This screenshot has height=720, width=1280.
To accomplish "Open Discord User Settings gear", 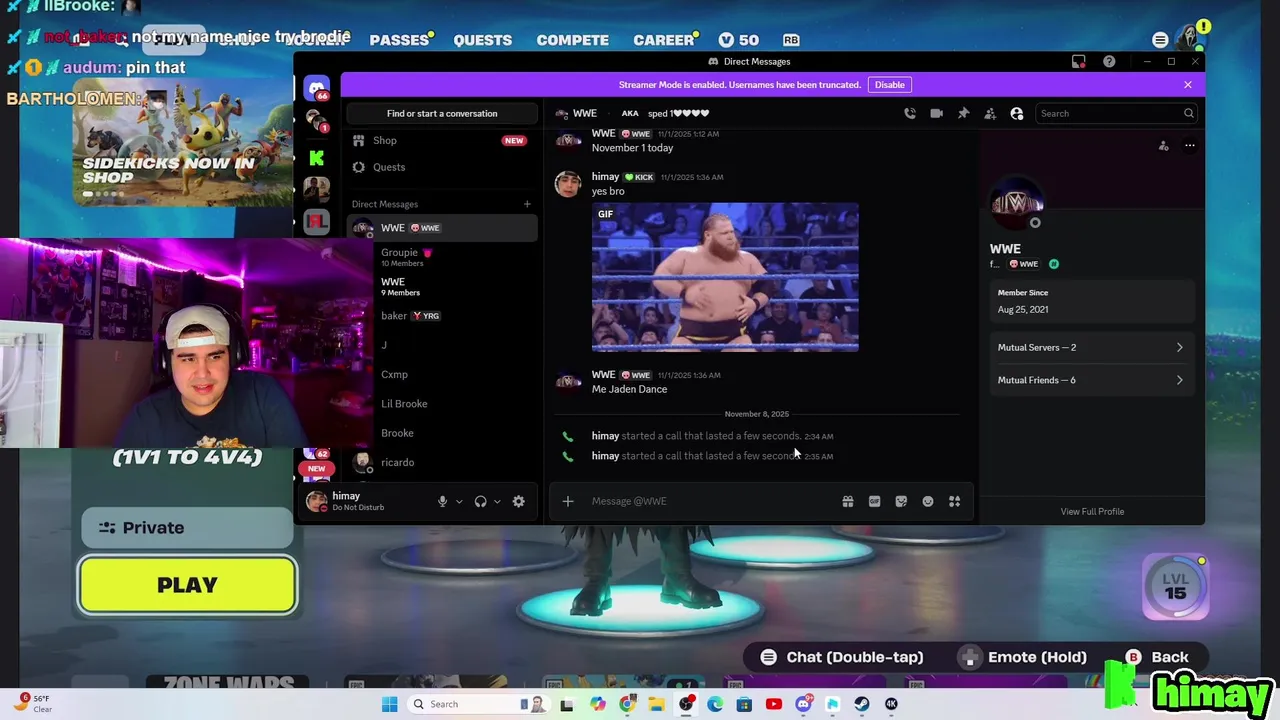I will click(518, 502).
